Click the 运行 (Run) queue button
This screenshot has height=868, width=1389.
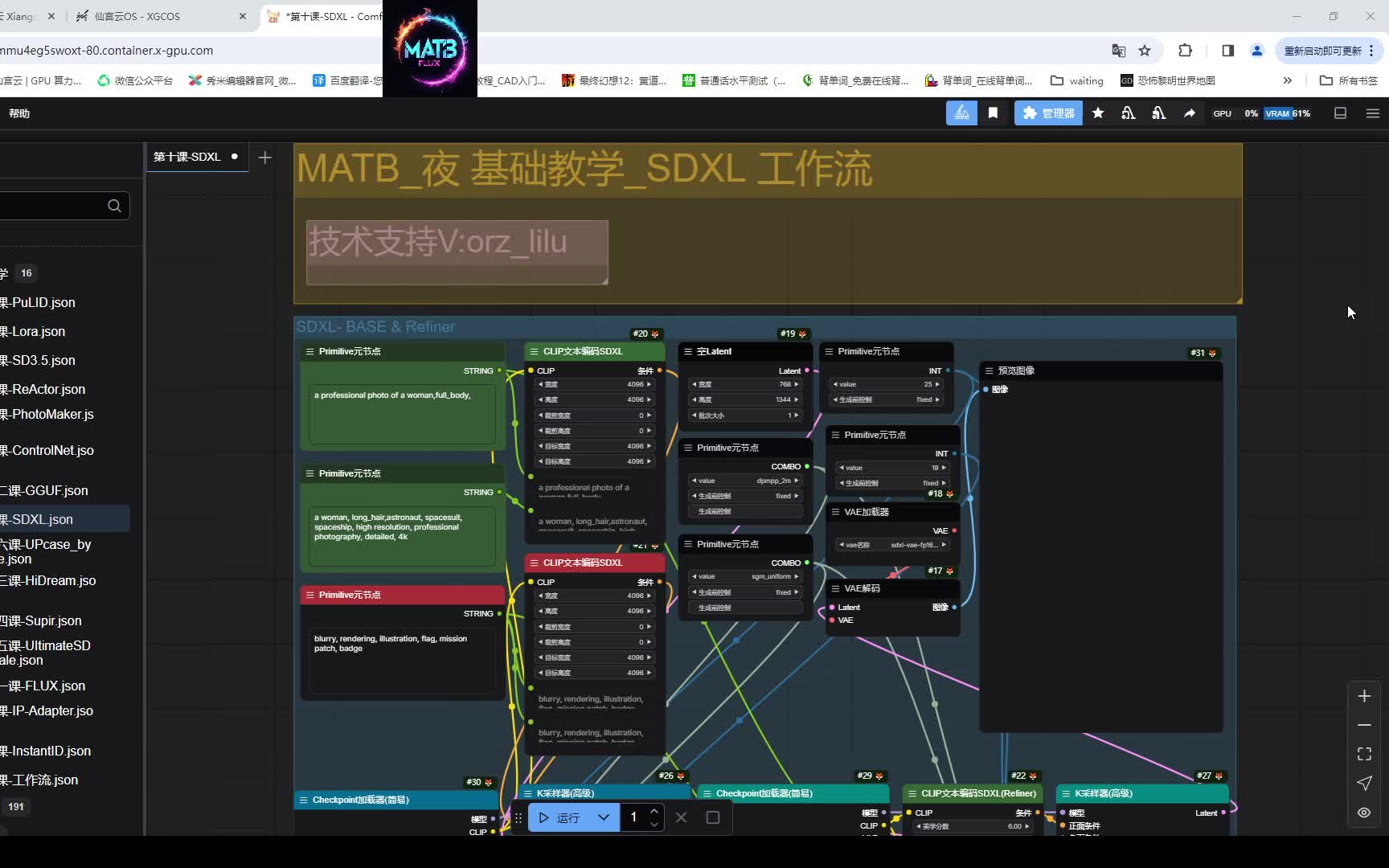point(559,817)
